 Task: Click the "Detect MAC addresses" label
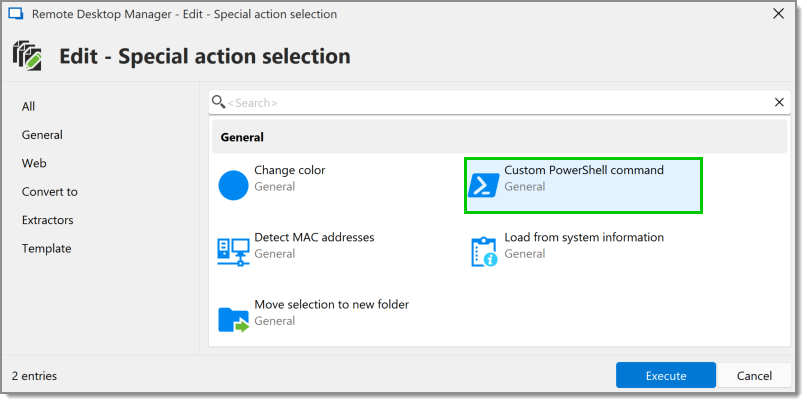[314, 237]
